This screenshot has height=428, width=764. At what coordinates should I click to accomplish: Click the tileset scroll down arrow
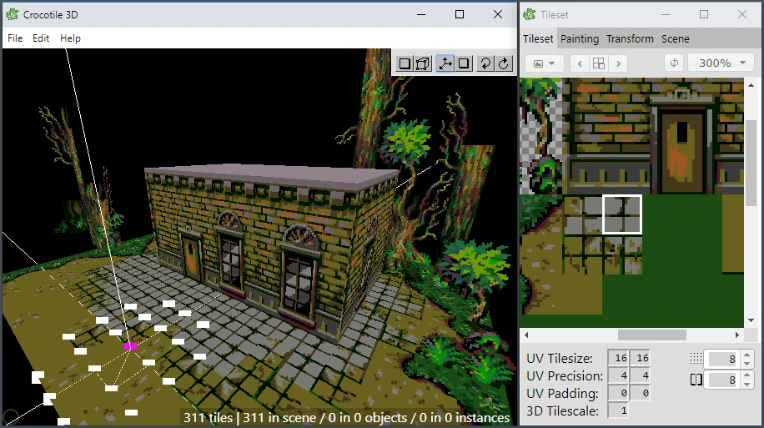click(x=751, y=320)
